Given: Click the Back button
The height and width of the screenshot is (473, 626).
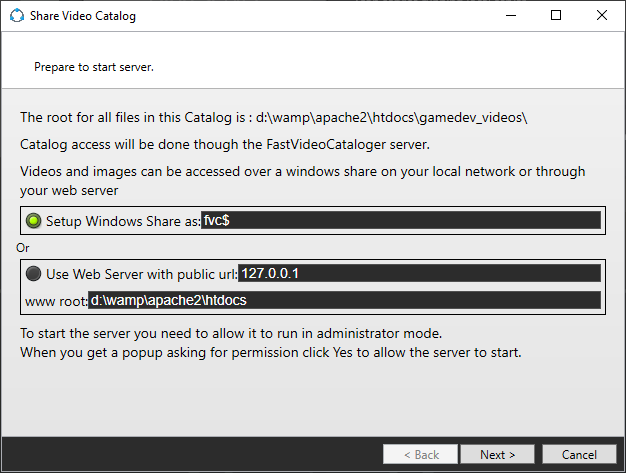Looking at the screenshot, I should pos(420,454).
